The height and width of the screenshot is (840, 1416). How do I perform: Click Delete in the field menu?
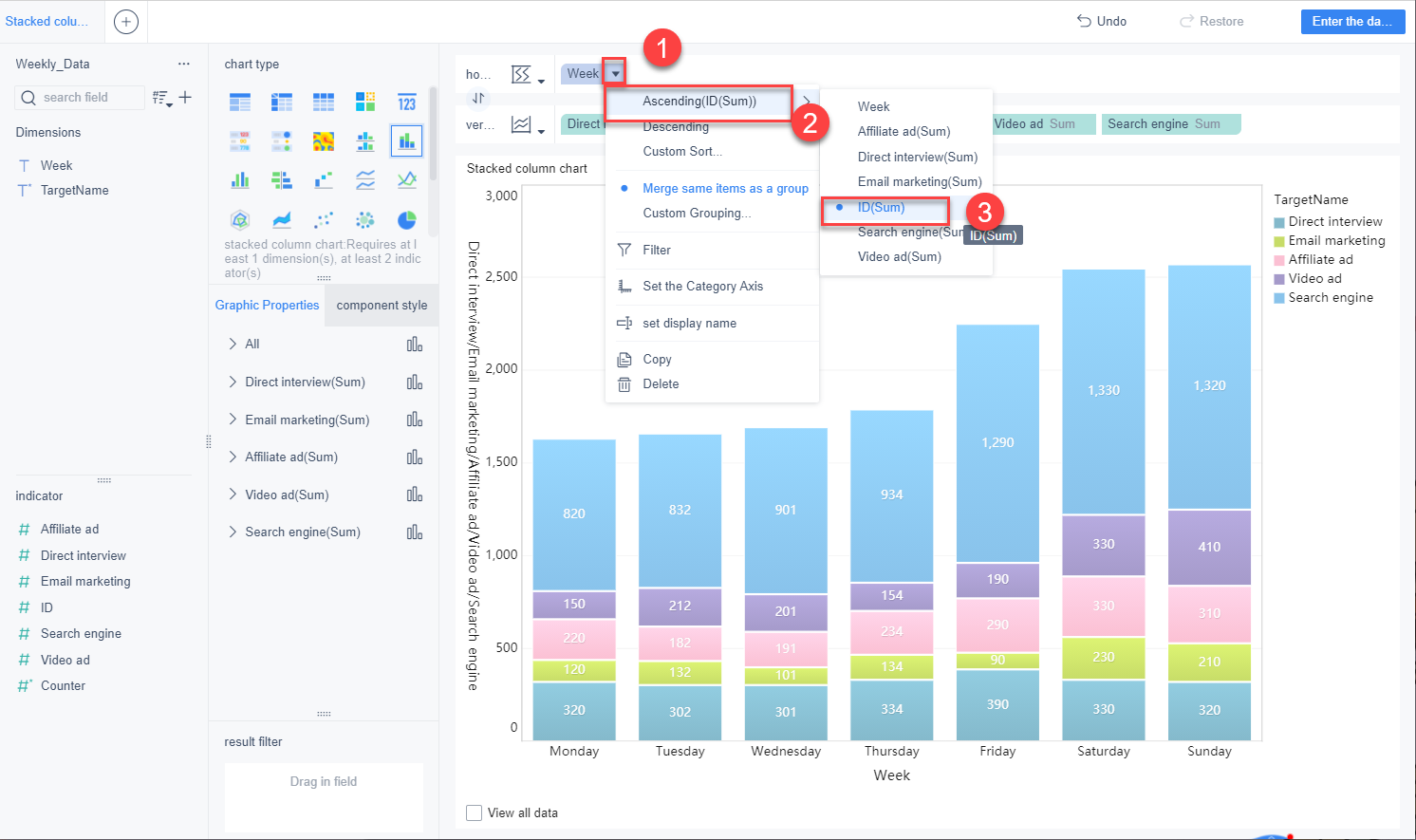pyautogui.click(x=661, y=383)
